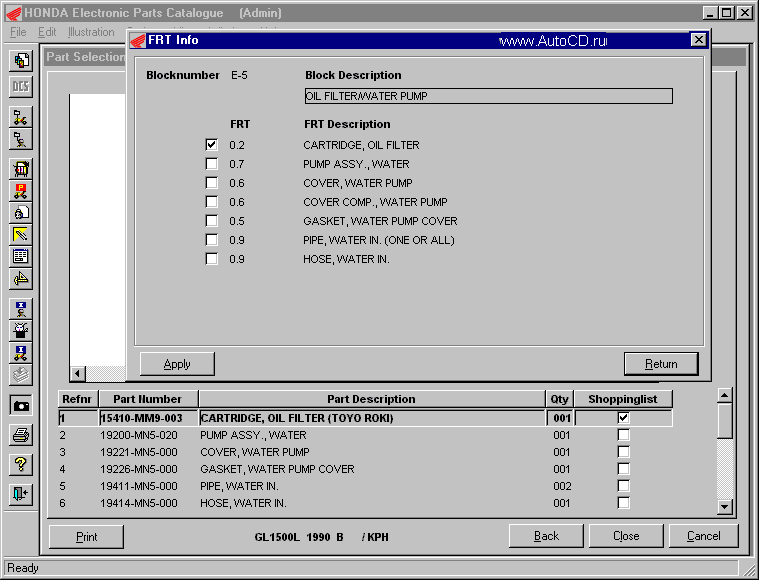Open help with the question mark icon
The height and width of the screenshot is (580, 759).
(x=21, y=465)
